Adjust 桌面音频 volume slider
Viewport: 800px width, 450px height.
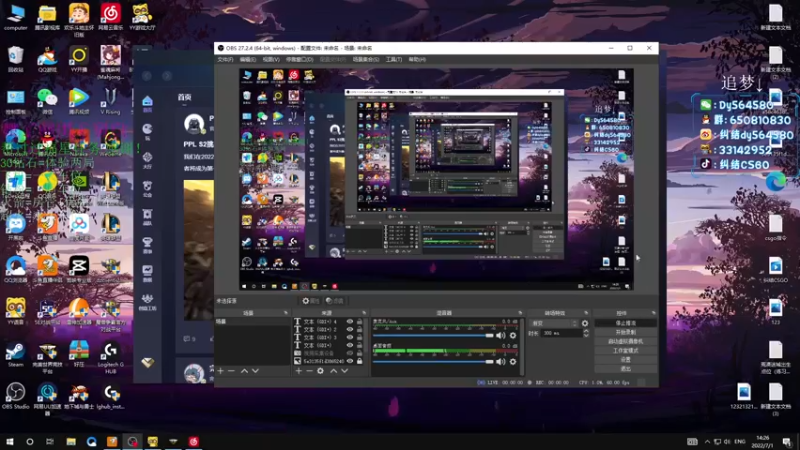pyautogui.click(x=433, y=361)
